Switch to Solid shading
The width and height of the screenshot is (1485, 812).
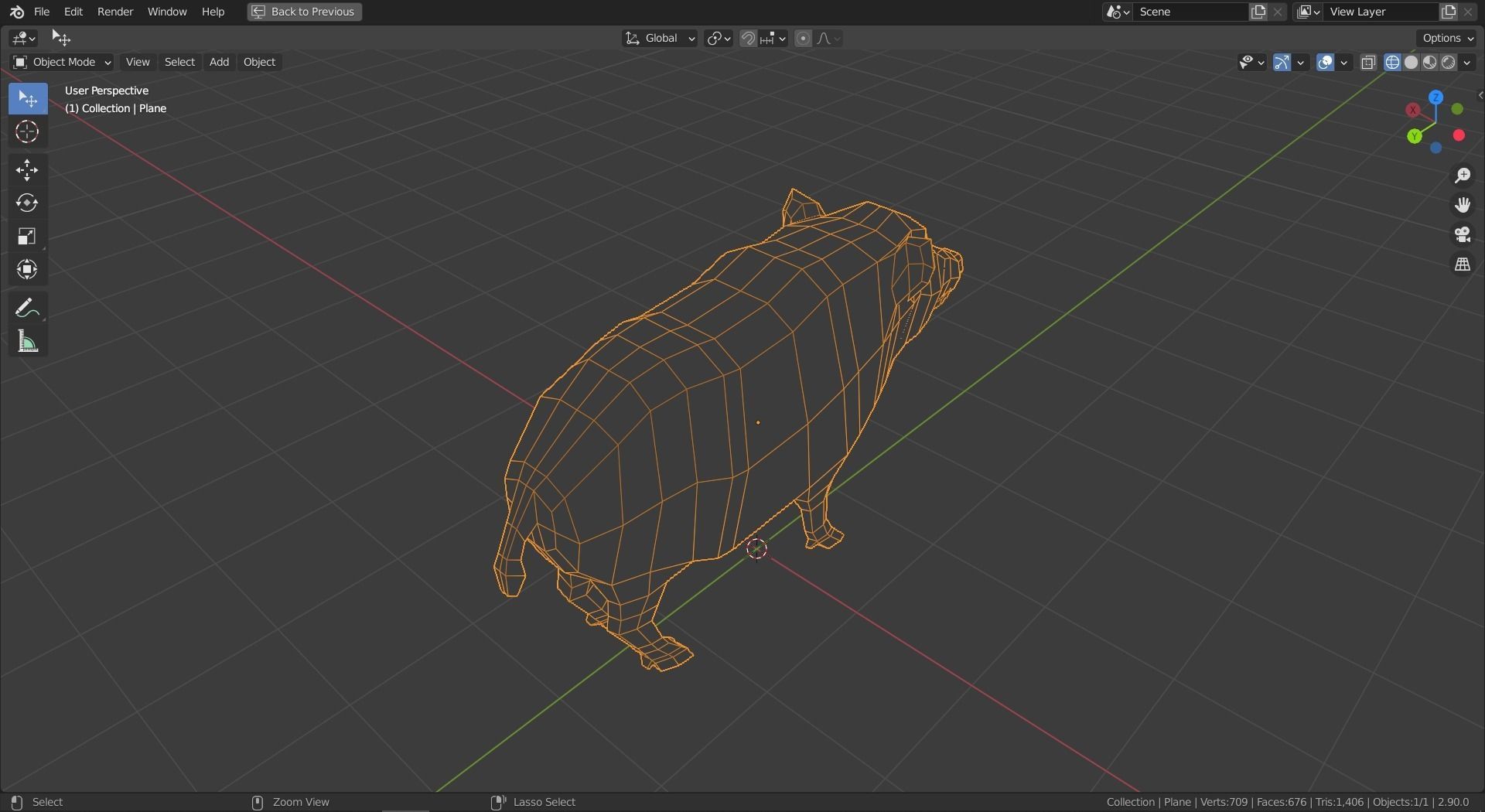coord(1412,63)
